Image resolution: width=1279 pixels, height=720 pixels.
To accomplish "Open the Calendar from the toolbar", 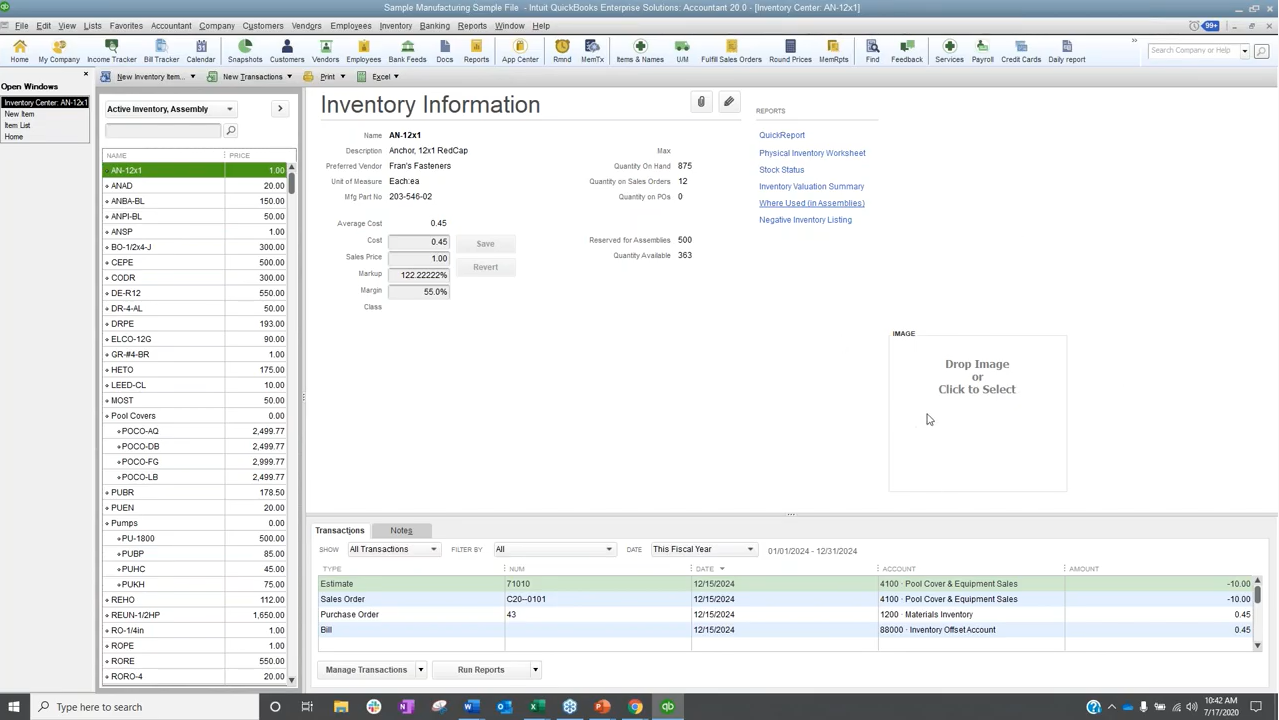I will click(x=201, y=52).
